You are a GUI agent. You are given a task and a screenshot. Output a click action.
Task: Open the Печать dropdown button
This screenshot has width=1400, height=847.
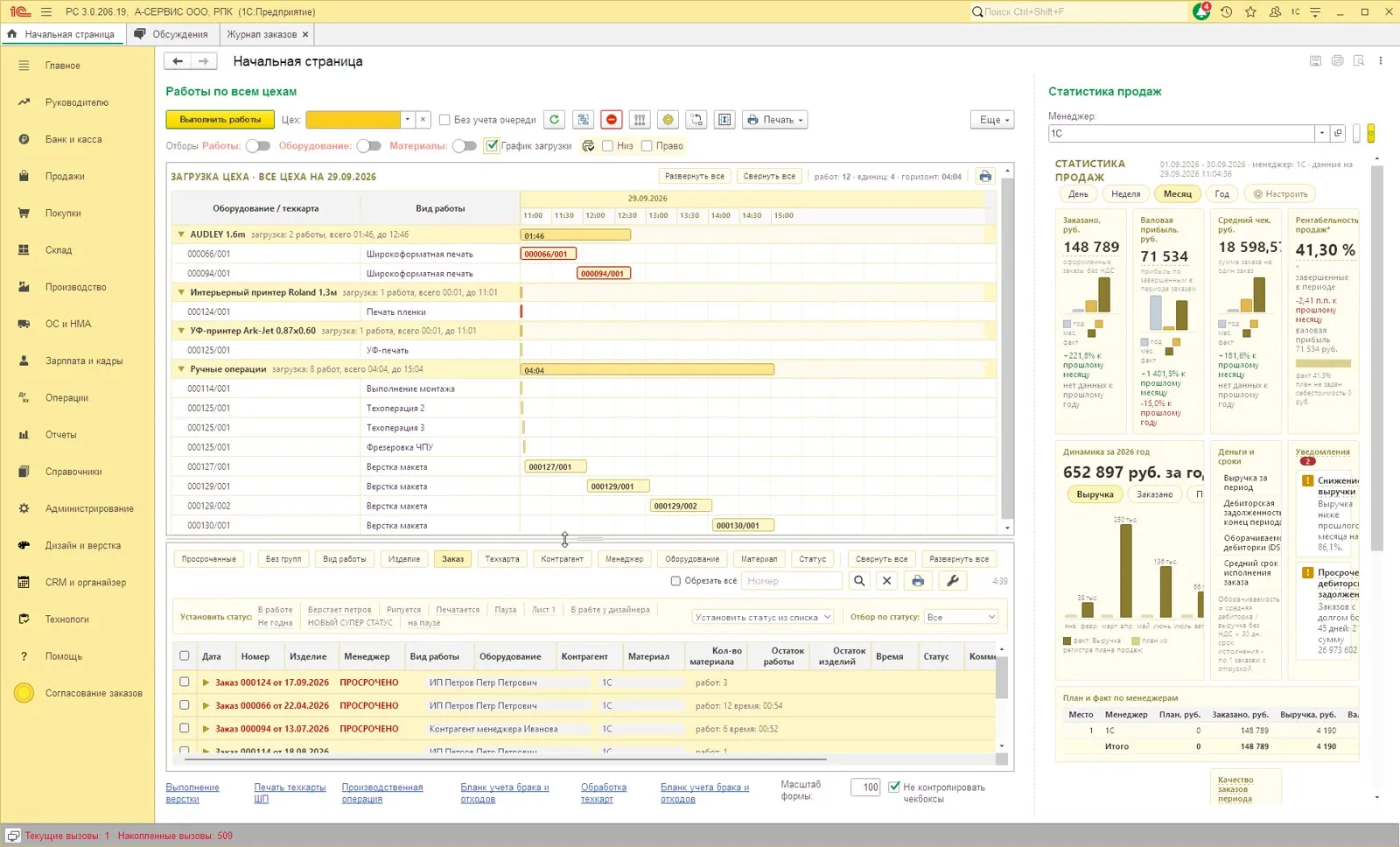tap(775, 120)
